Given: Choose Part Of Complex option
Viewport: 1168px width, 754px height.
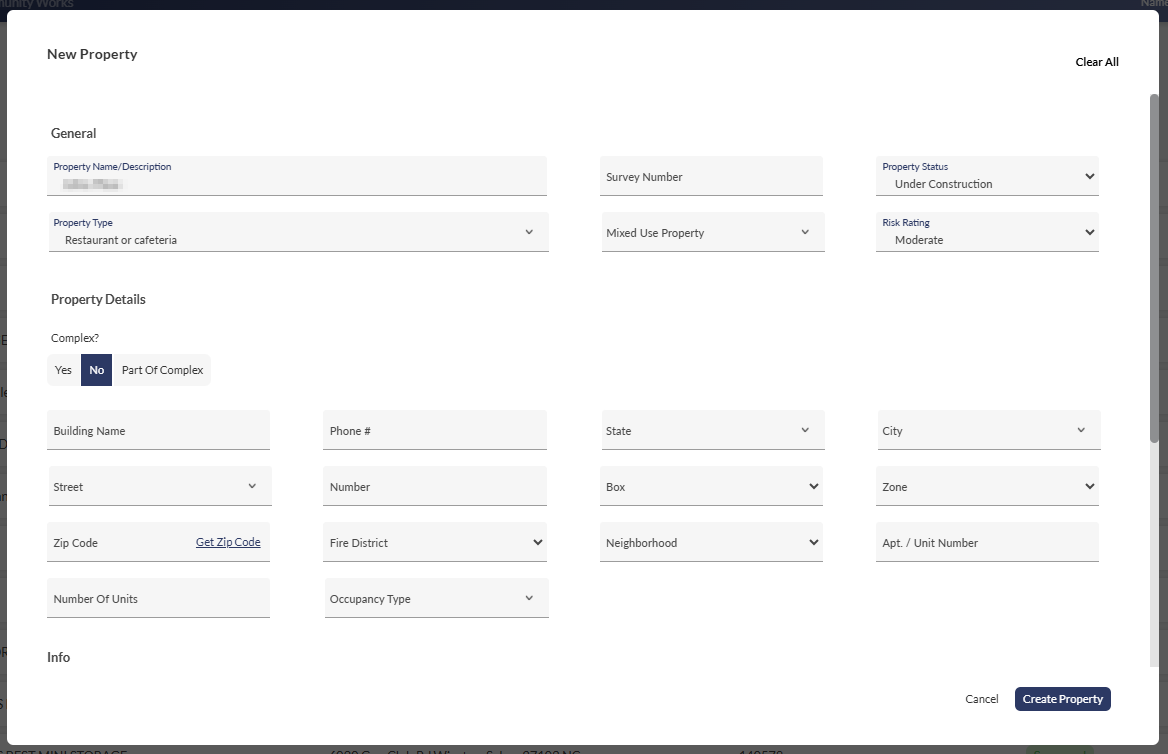Looking at the screenshot, I should tap(162, 370).
